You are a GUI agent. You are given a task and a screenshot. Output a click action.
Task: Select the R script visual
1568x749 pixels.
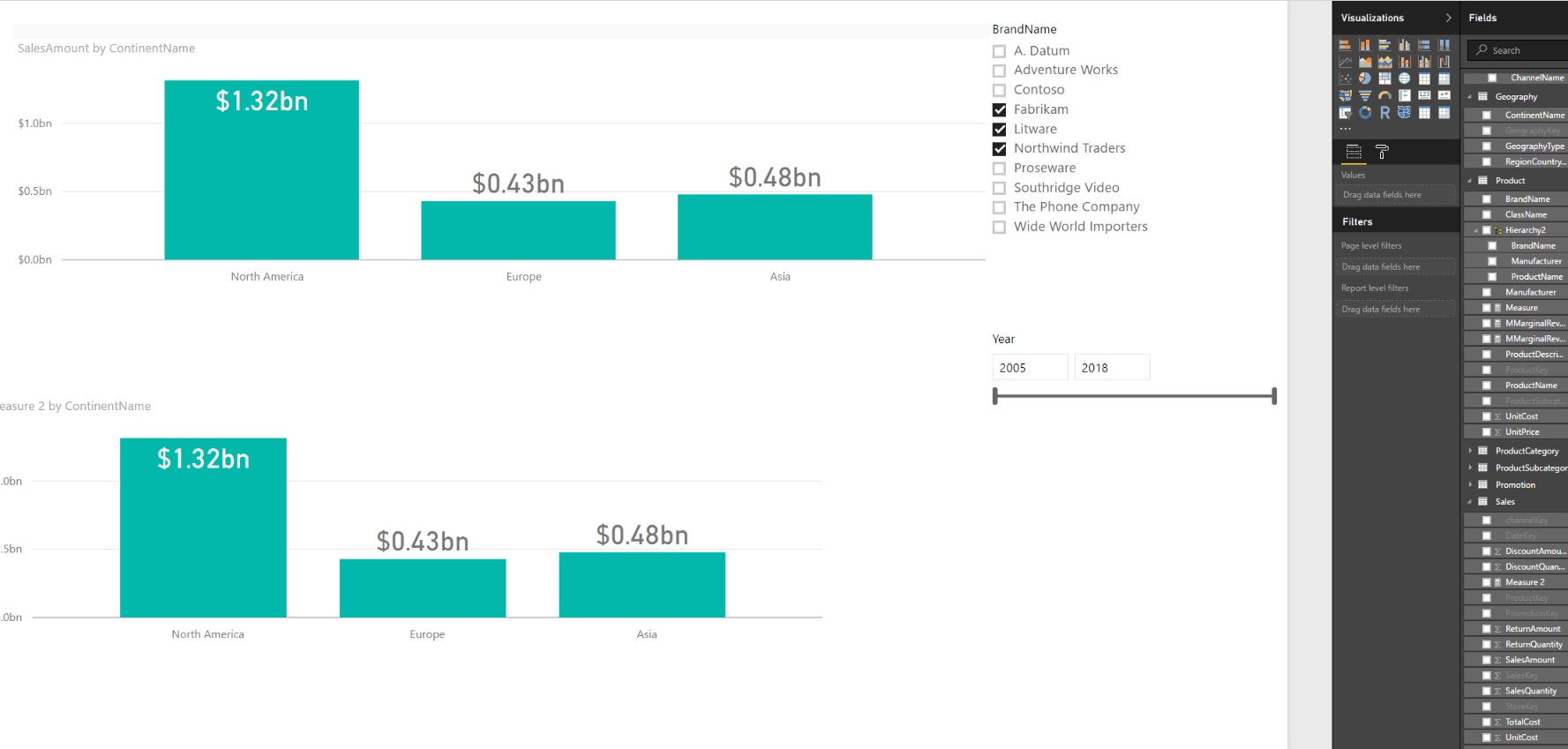tap(1384, 112)
